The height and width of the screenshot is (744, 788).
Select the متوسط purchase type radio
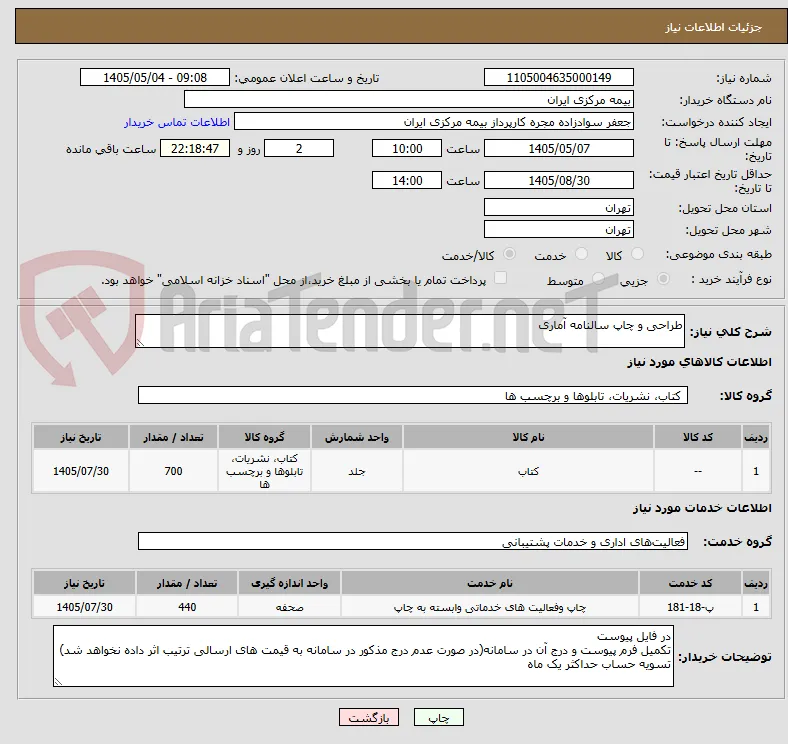point(598,279)
